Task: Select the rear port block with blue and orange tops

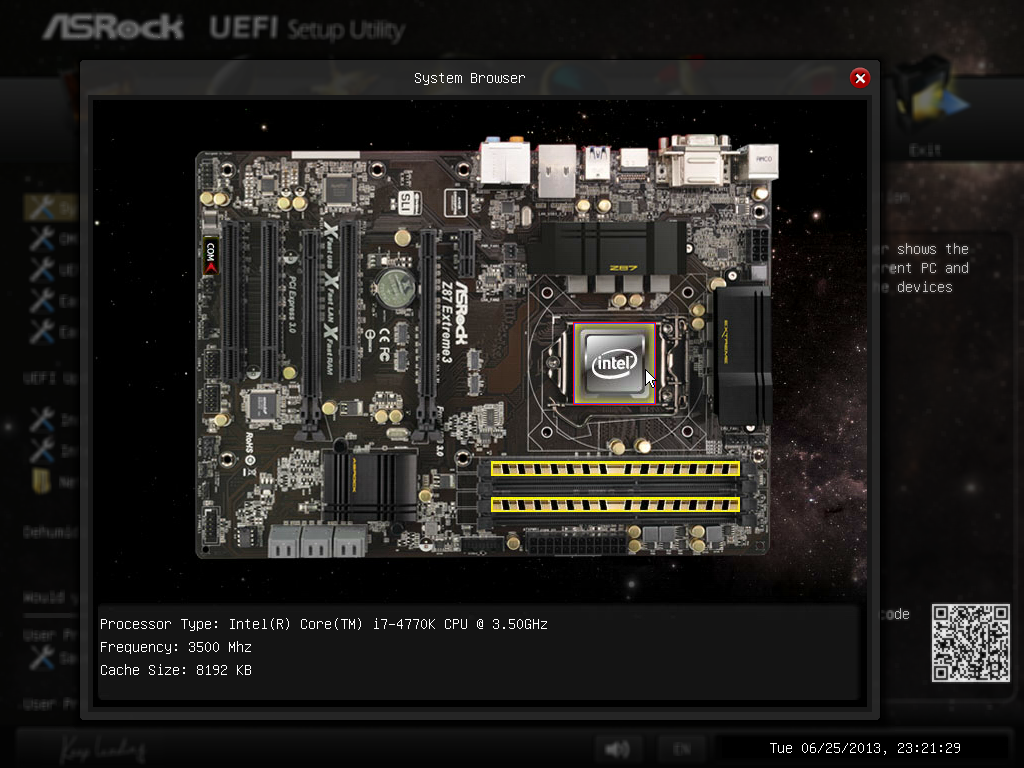Action: pyautogui.click(x=505, y=161)
